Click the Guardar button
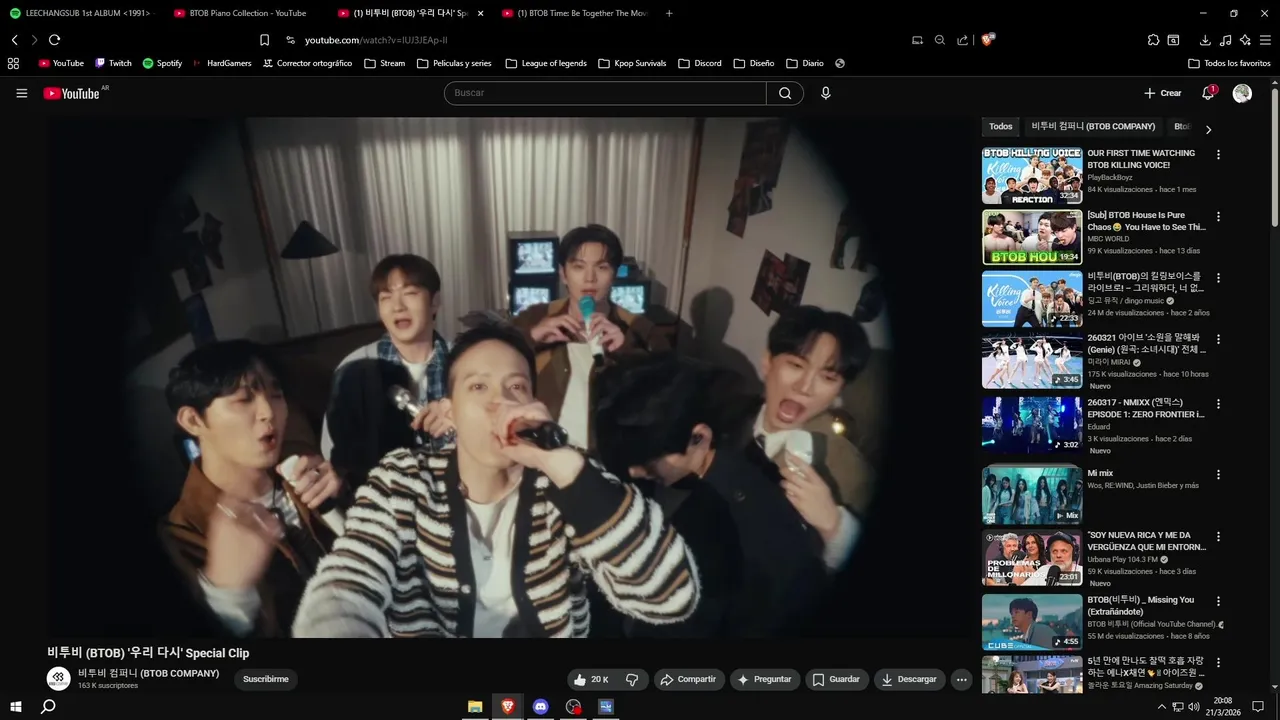Viewport: 1280px width, 720px height. pos(836,679)
